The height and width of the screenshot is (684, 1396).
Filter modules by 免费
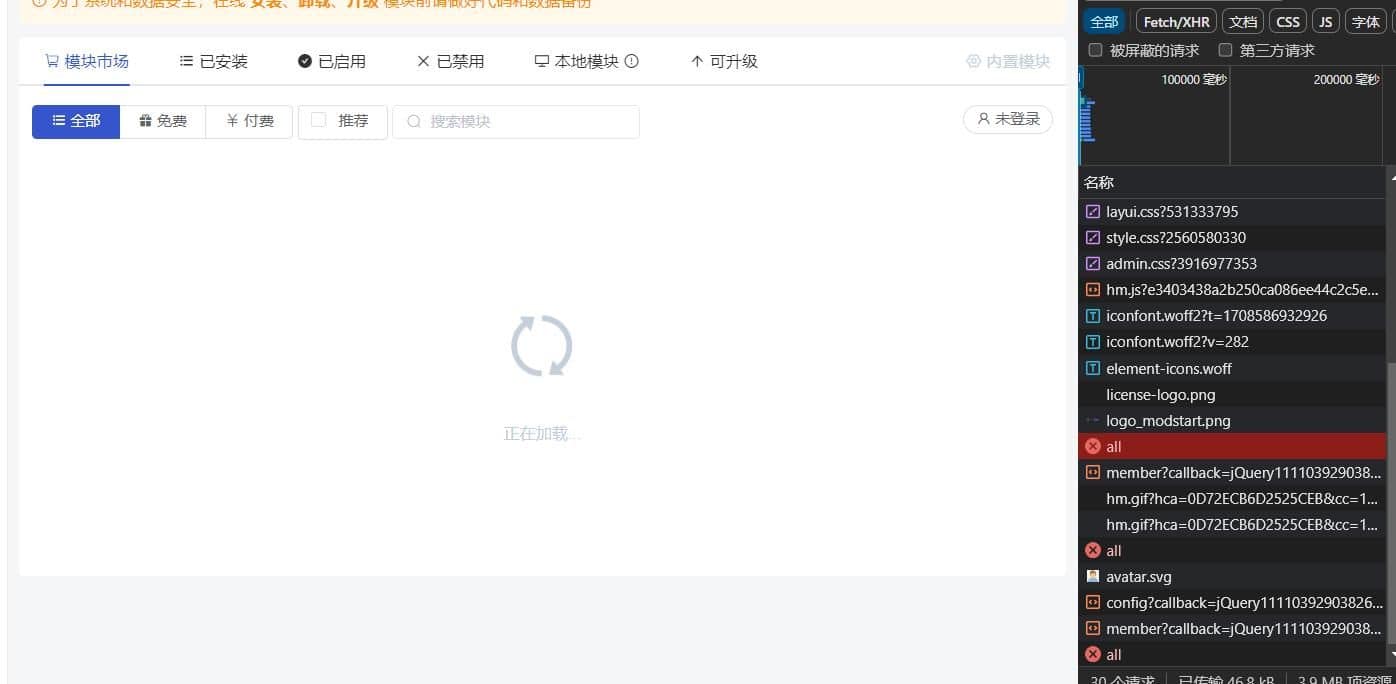163,121
